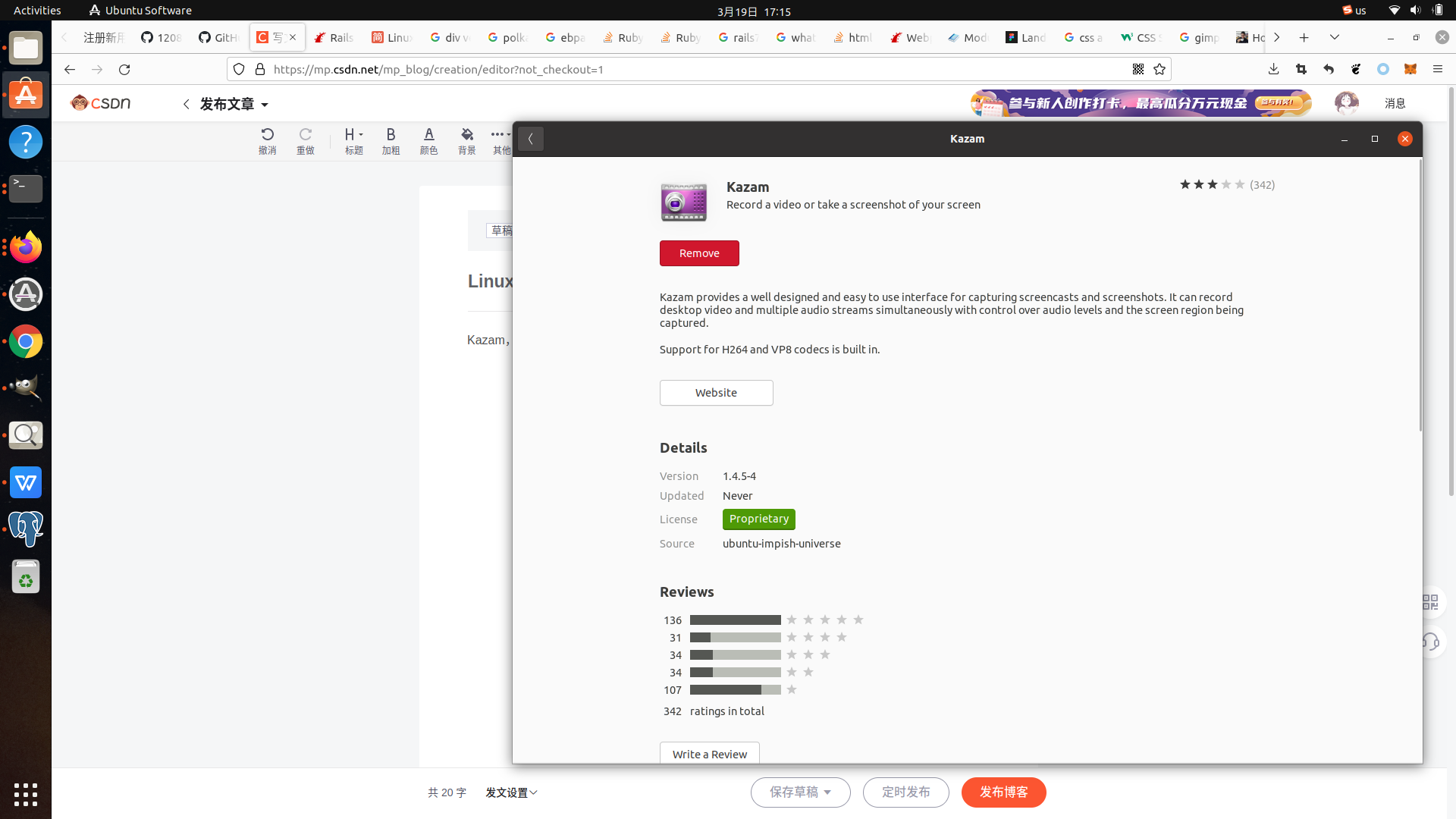This screenshot has height=819, width=1456.
Task: Open 保存草稿 dropdown options
Action: 827,792
